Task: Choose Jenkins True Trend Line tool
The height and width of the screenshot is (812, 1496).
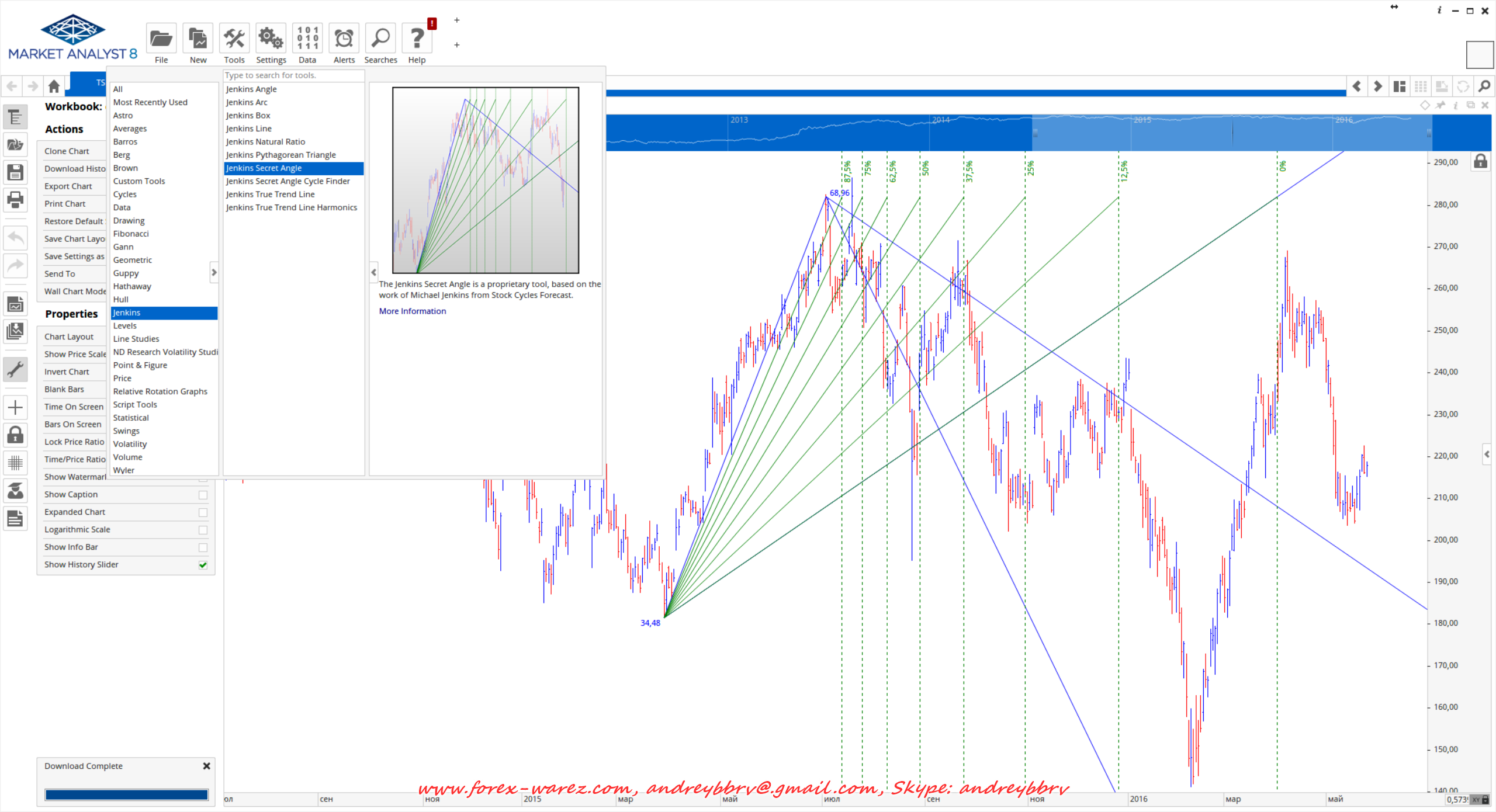Action: [270, 195]
